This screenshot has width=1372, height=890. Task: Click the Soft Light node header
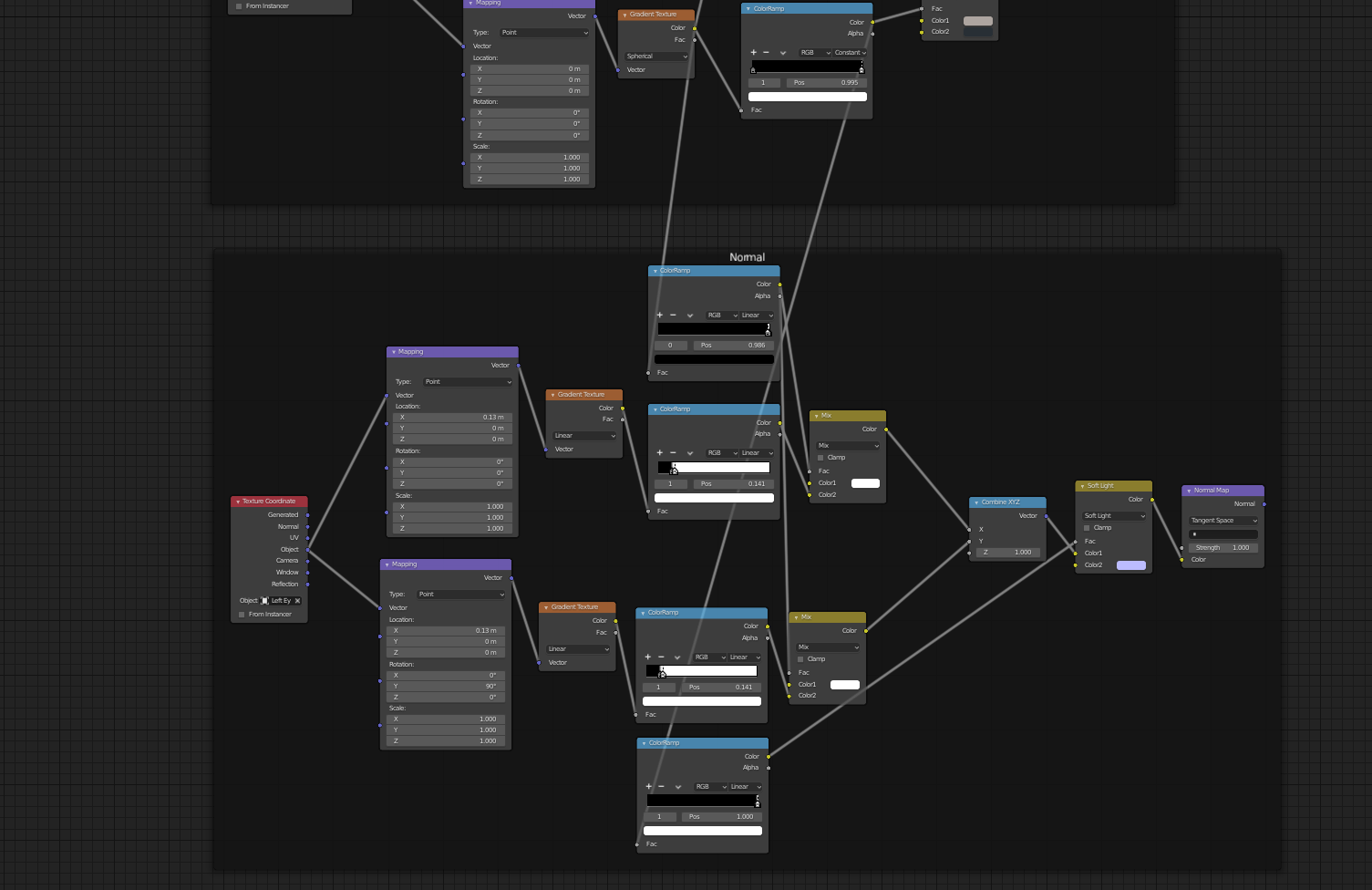click(x=1114, y=486)
